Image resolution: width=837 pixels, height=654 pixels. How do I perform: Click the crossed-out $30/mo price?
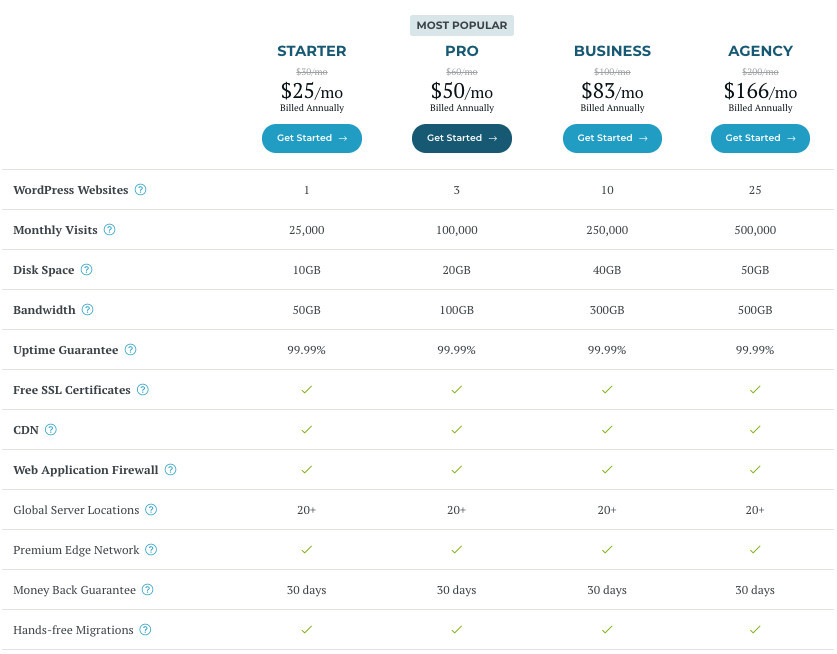pos(312,72)
